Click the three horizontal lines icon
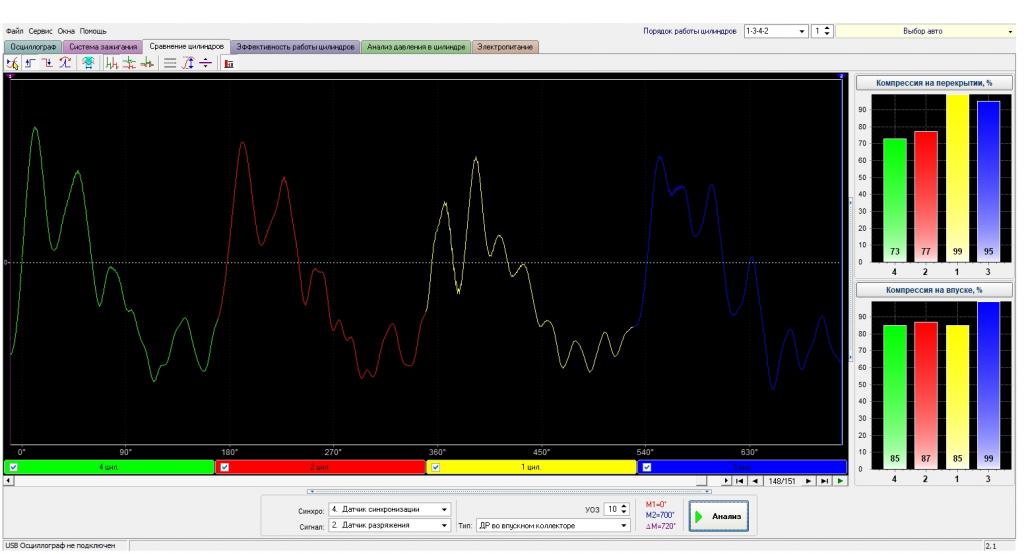Screen dimensions: 1024x554 point(170,63)
